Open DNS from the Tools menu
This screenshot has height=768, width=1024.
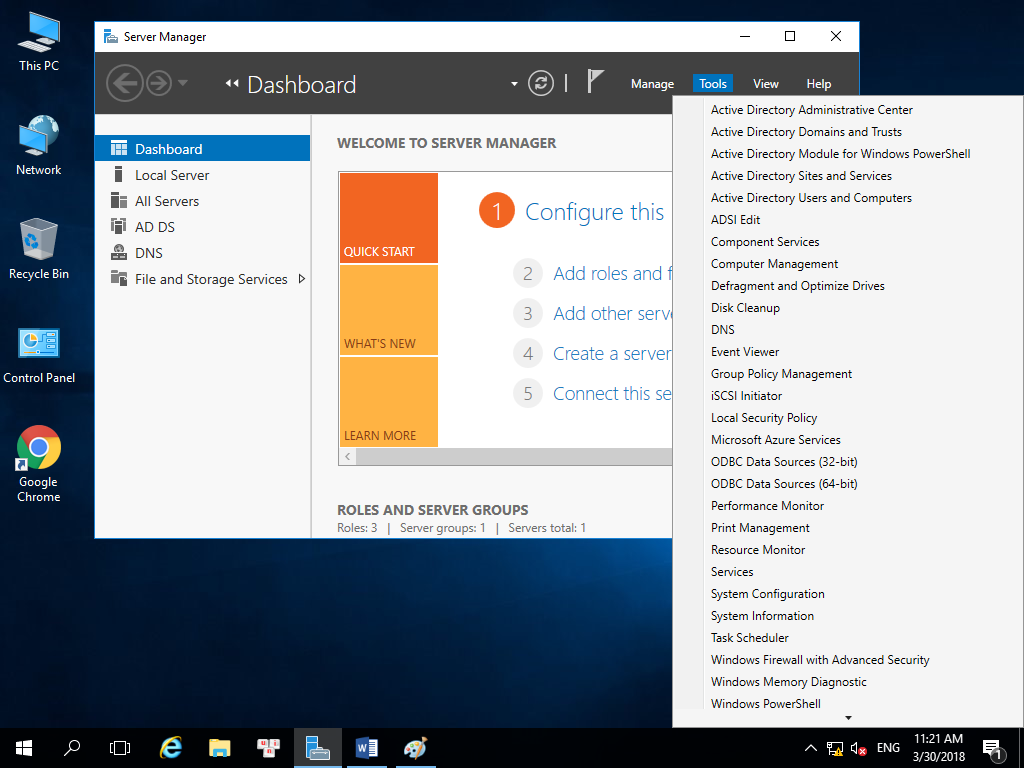pyautogui.click(x=722, y=330)
